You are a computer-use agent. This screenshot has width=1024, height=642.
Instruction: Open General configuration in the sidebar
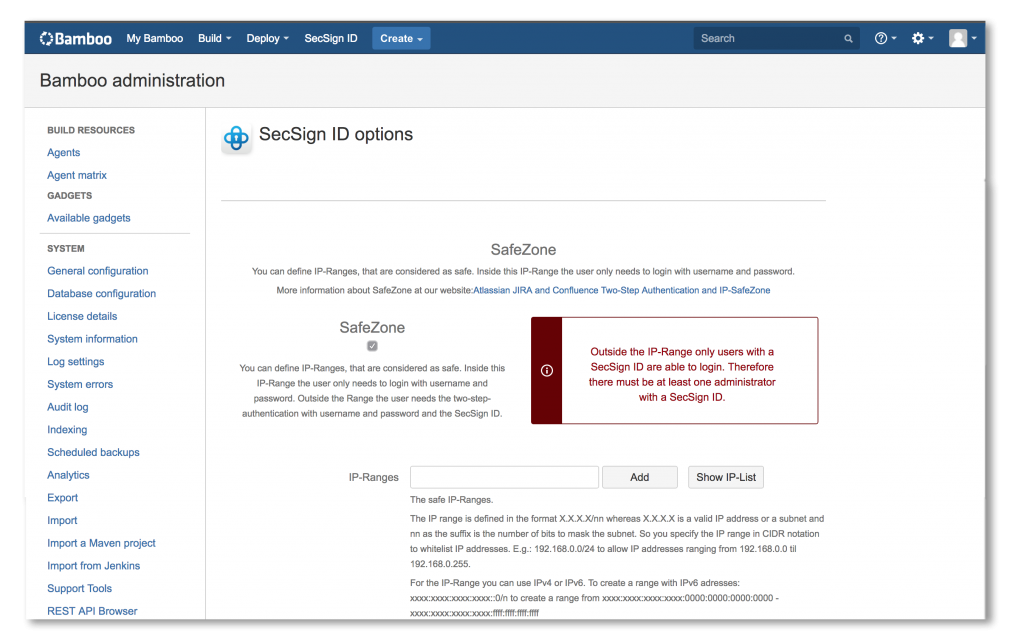coord(97,270)
